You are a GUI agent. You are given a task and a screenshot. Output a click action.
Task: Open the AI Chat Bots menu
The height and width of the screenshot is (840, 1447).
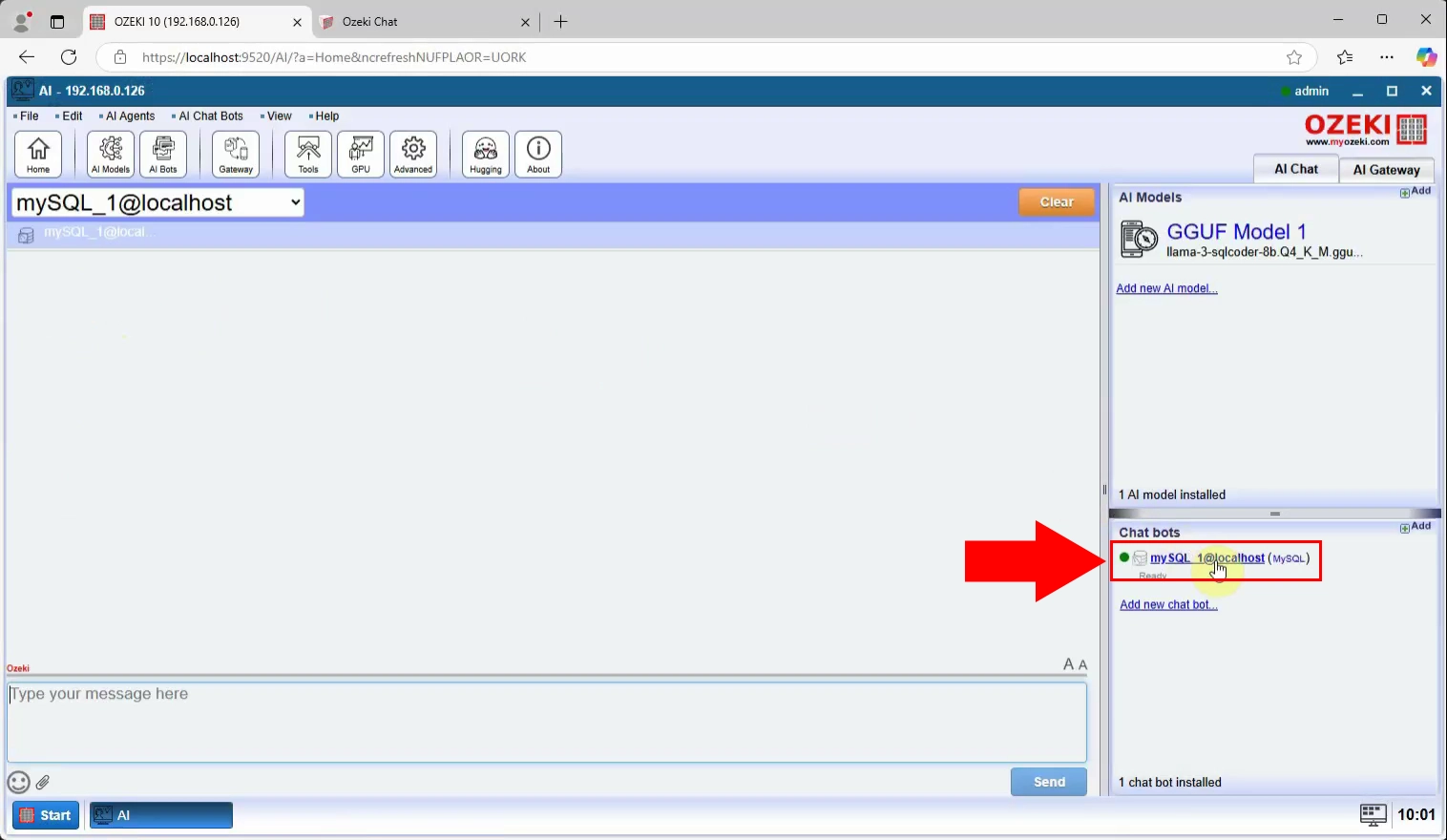(207, 116)
